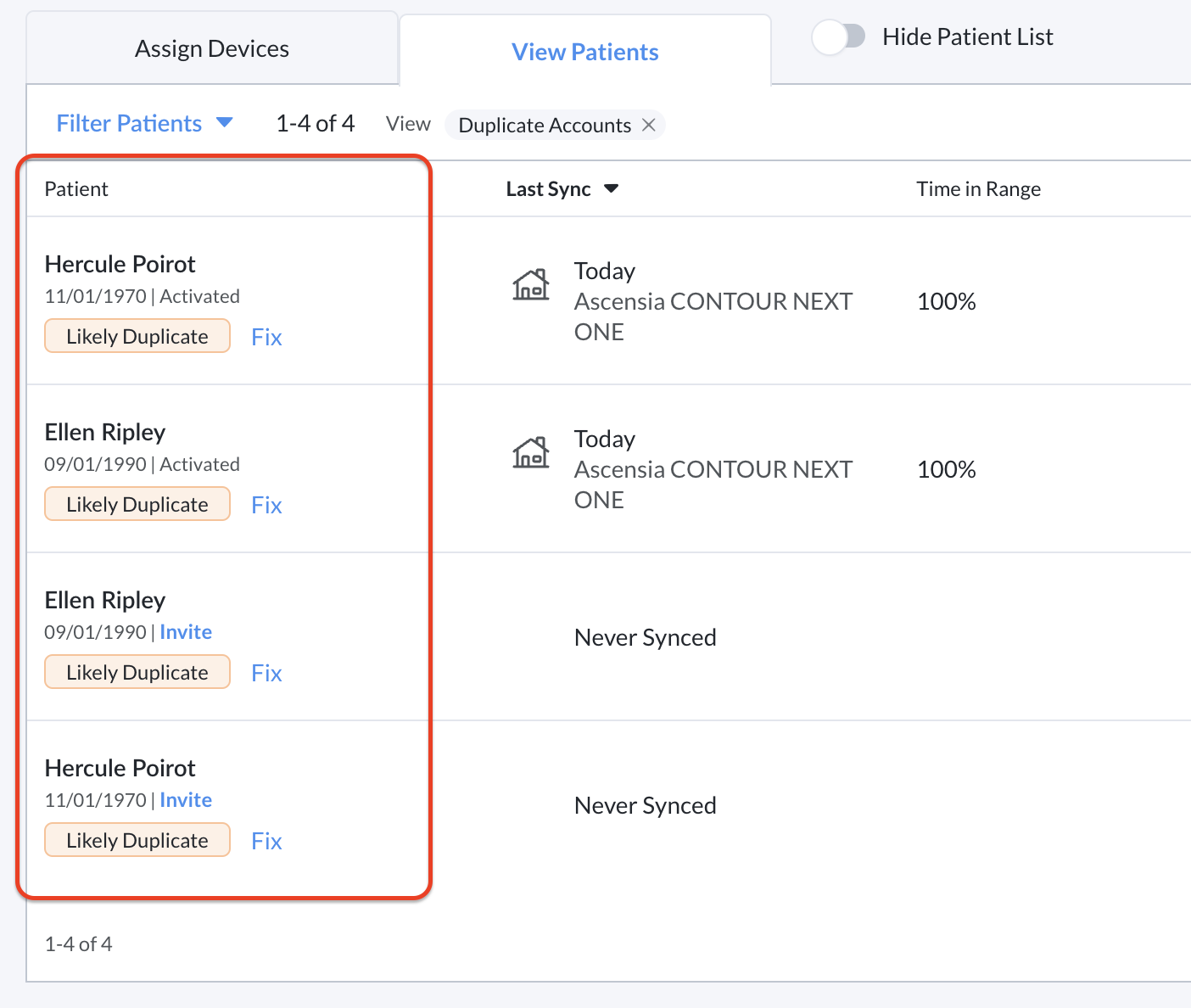Open the Filter Patients dropdown
Image resolution: width=1191 pixels, height=1008 pixels.
(x=129, y=123)
